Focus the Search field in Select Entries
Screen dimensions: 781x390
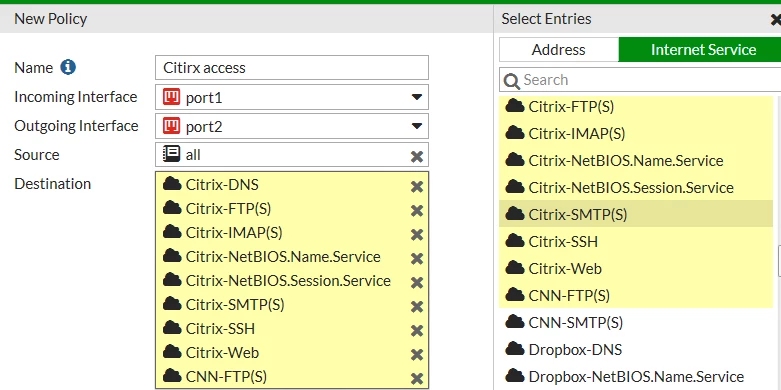click(640, 80)
